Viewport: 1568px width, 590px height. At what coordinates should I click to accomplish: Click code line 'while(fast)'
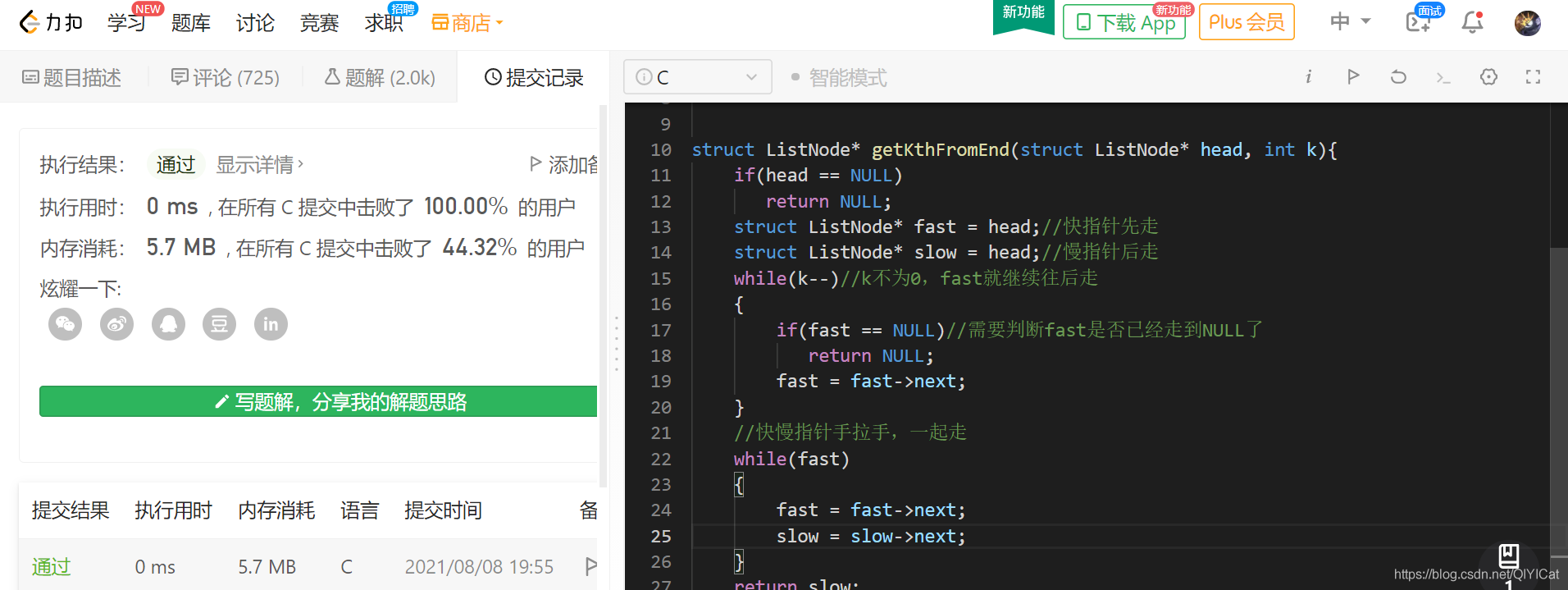point(791,459)
